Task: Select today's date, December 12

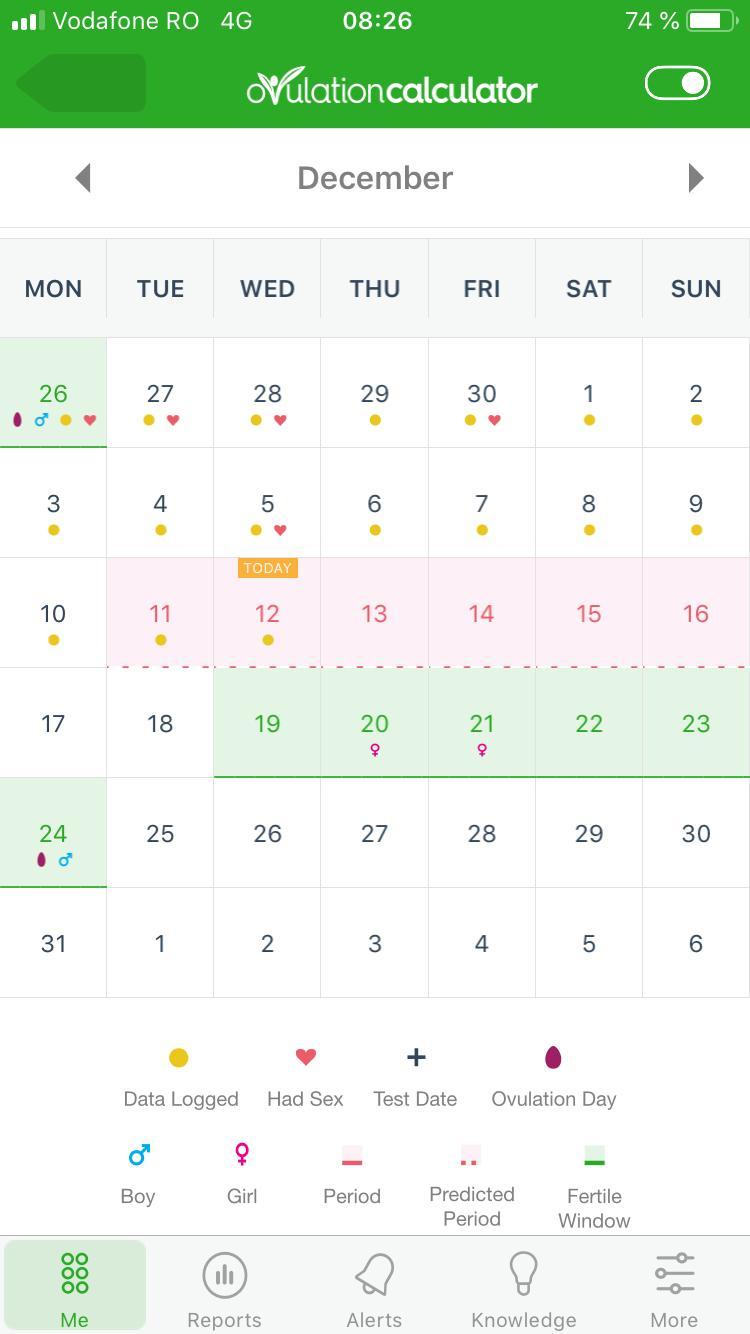Action: tap(267, 613)
